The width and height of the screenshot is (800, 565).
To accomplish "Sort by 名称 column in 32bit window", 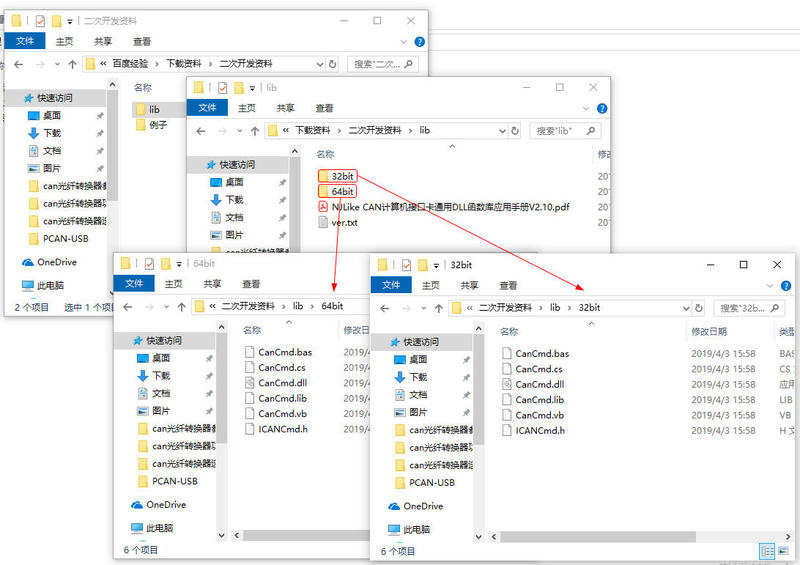I will pyautogui.click(x=509, y=332).
